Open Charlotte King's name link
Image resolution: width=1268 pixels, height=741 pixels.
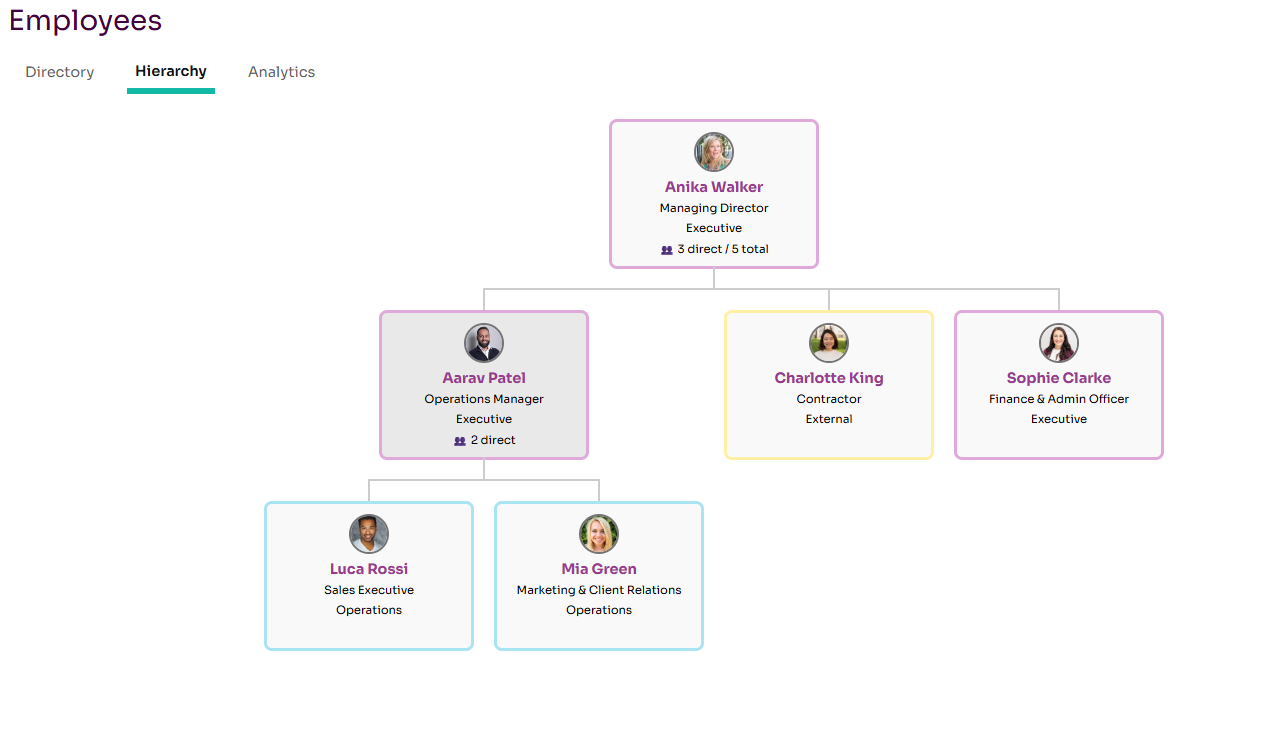829,378
